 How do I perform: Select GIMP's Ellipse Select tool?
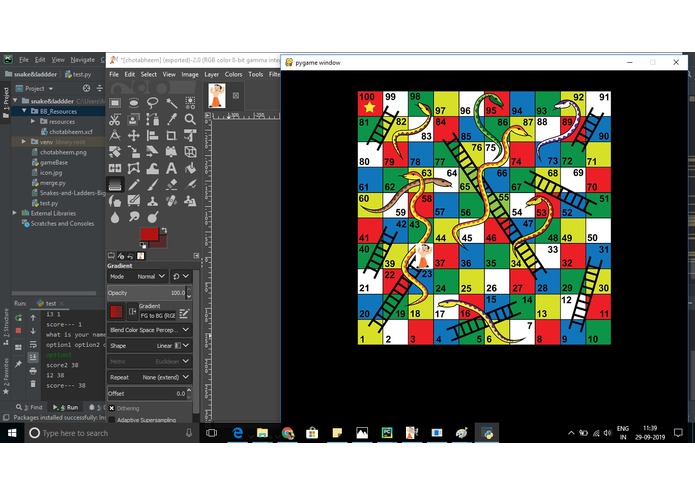(x=133, y=103)
